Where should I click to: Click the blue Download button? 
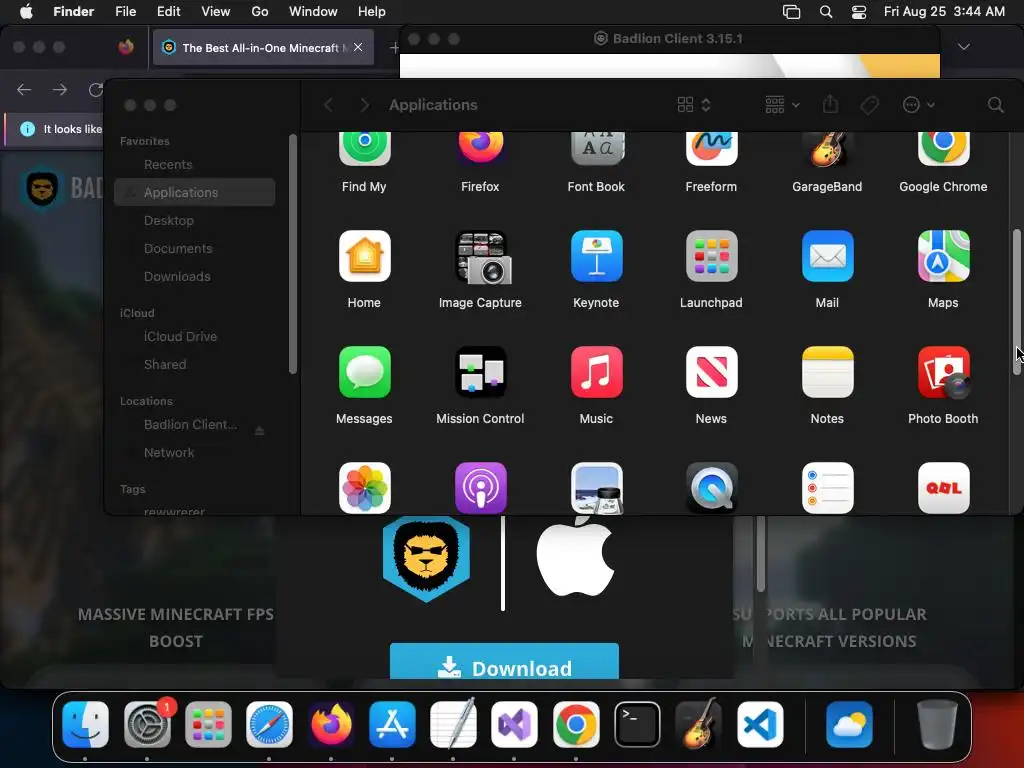coord(504,661)
